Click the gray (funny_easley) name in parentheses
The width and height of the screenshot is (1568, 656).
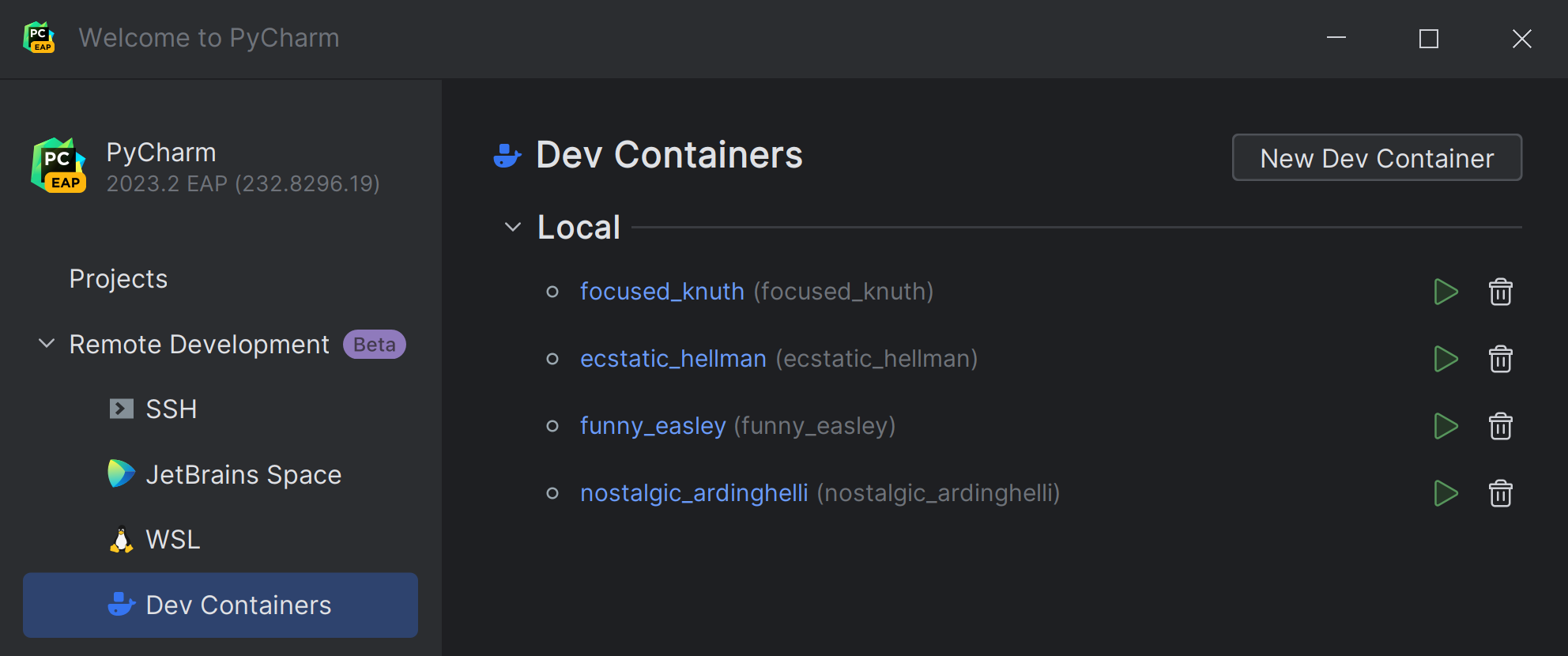tap(815, 426)
